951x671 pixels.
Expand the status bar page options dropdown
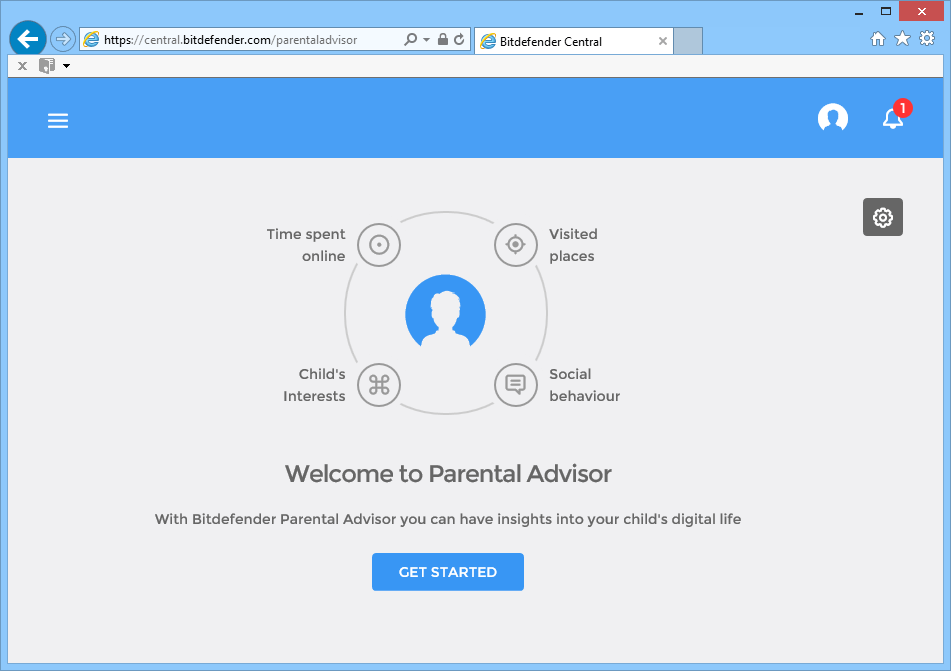pyautogui.click(x=67, y=65)
